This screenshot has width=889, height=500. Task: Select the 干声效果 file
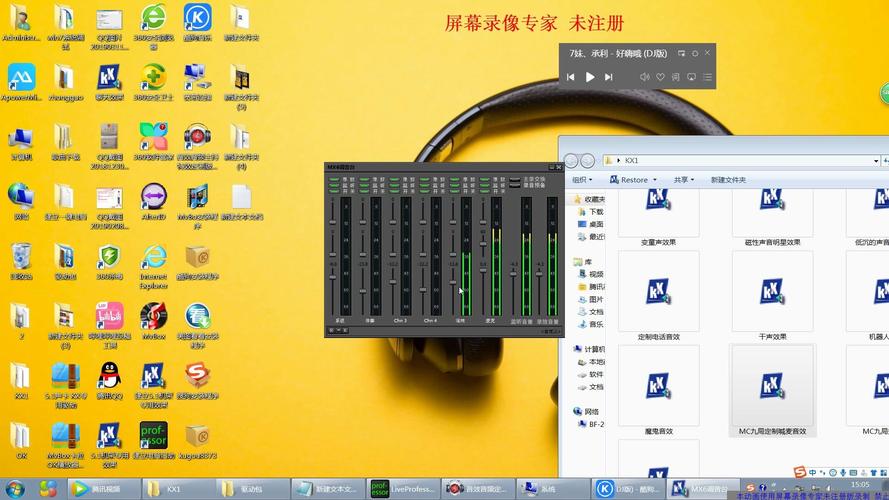772,298
